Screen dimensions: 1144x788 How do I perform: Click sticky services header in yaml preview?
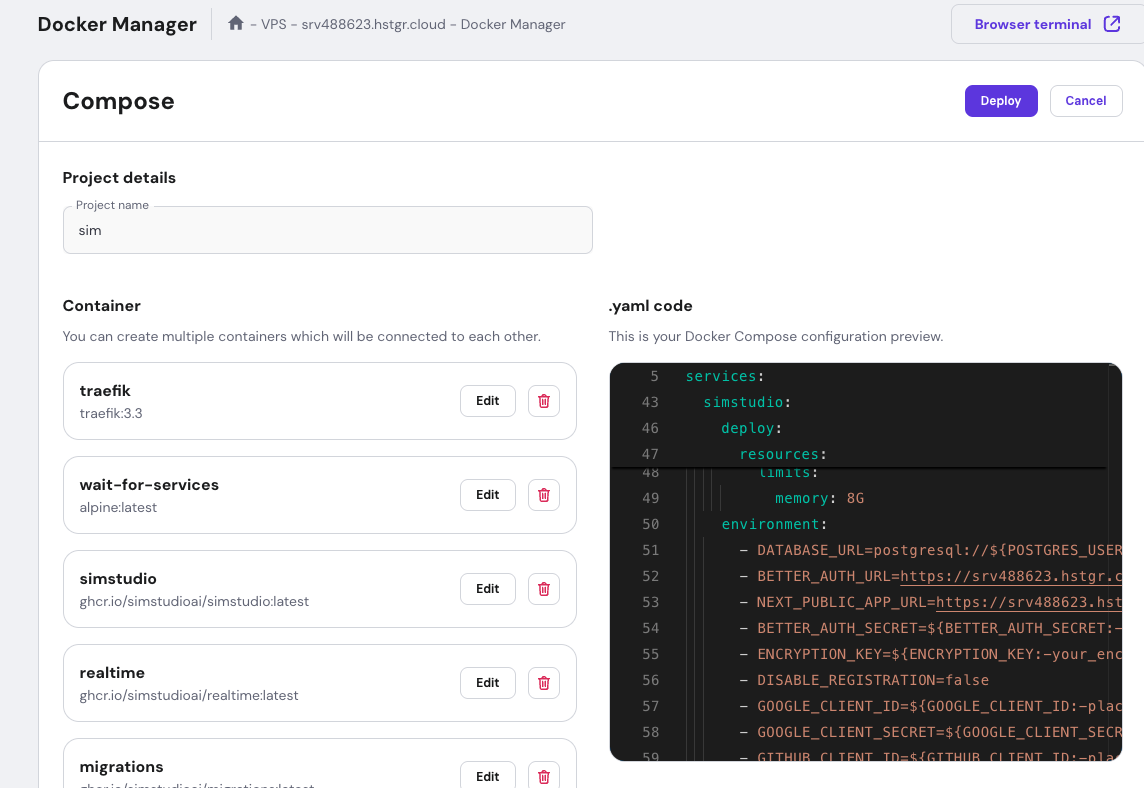click(721, 376)
